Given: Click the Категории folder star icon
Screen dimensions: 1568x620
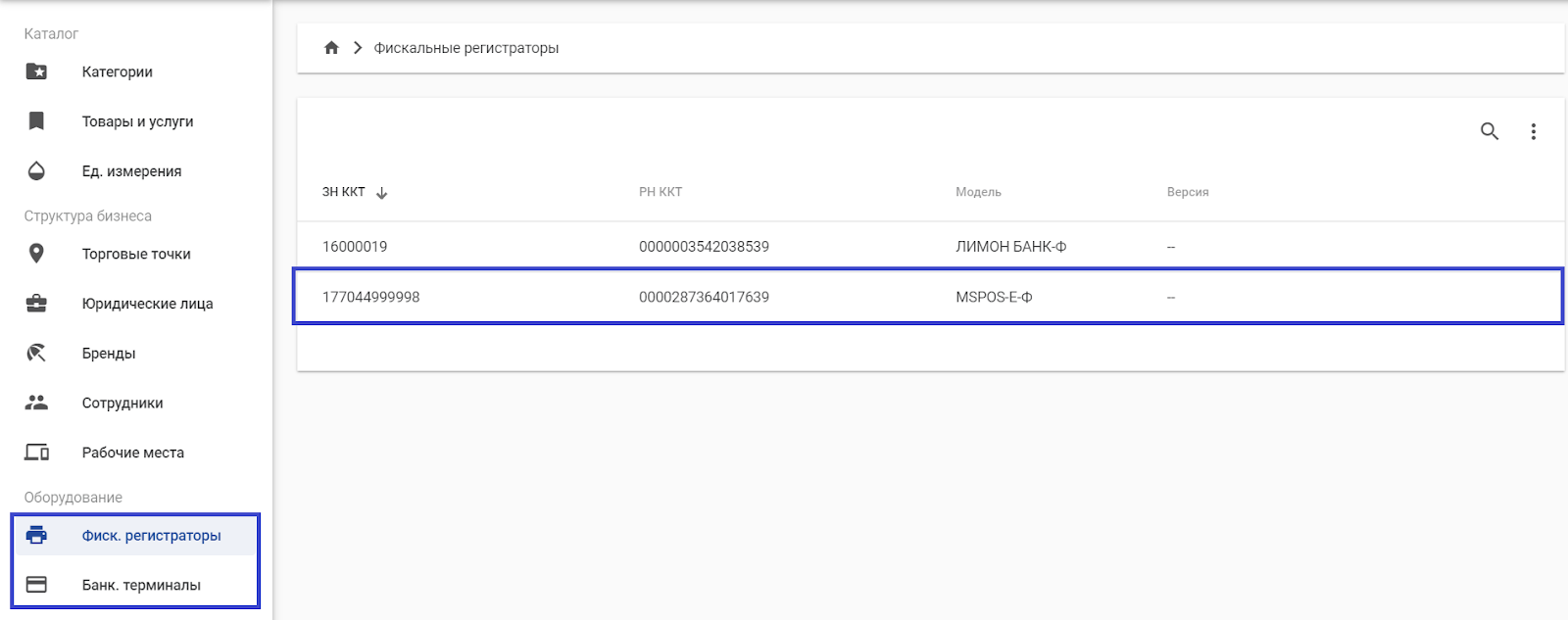Looking at the screenshot, I should 36,72.
